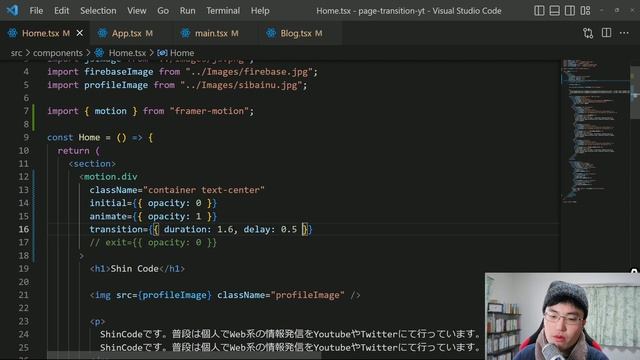Toggle secondary sidebar layout icon
The width and height of the screenshot is (640, 360).
(570, 11)
